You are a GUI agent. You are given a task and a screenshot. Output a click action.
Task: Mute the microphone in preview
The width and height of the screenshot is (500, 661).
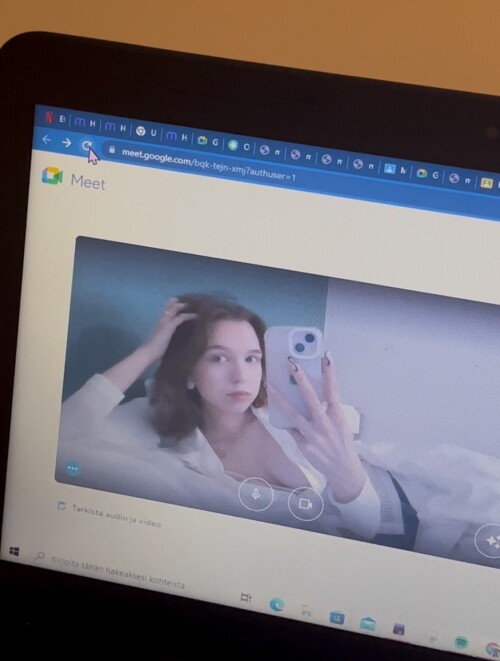click(256, 494)
